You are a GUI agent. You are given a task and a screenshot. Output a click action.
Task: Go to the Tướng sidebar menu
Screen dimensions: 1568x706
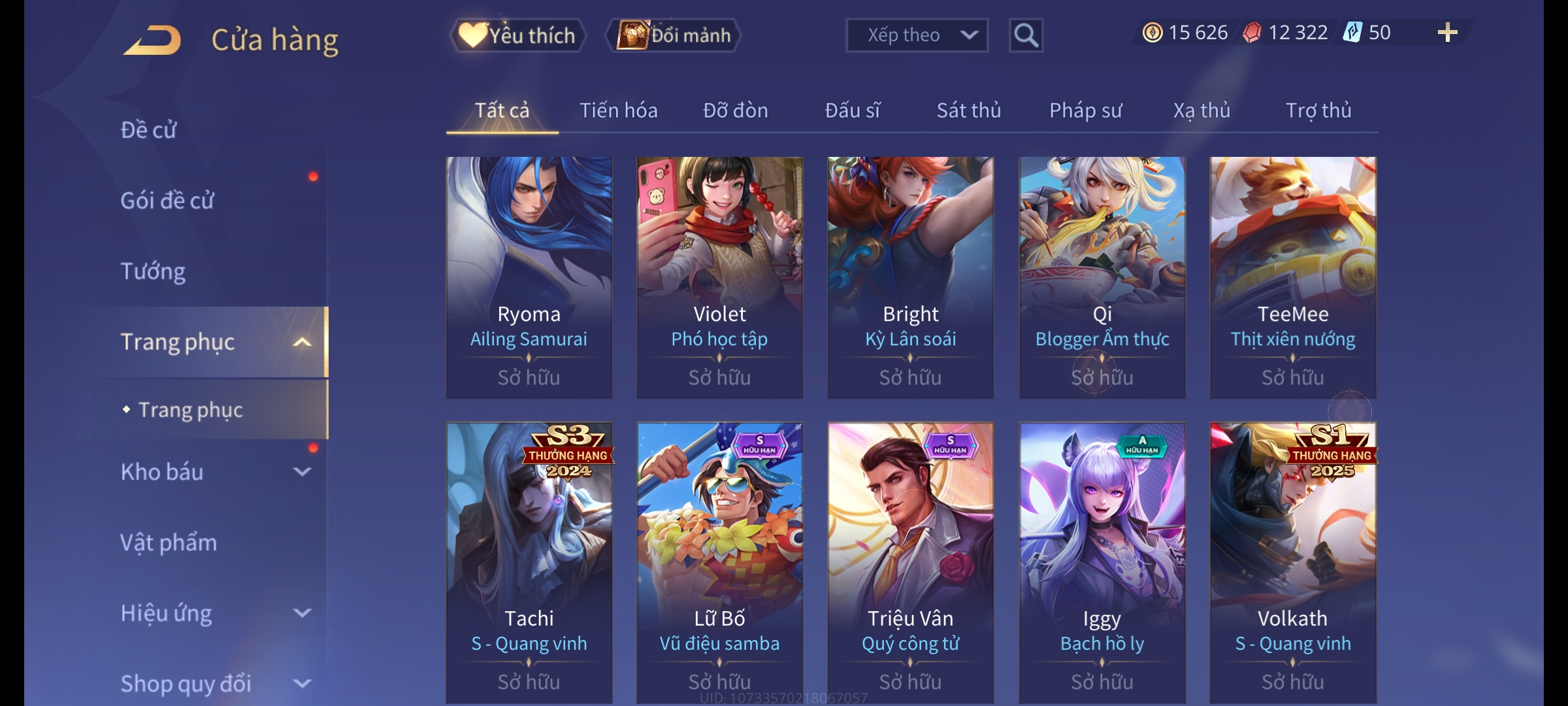point(153,271)
